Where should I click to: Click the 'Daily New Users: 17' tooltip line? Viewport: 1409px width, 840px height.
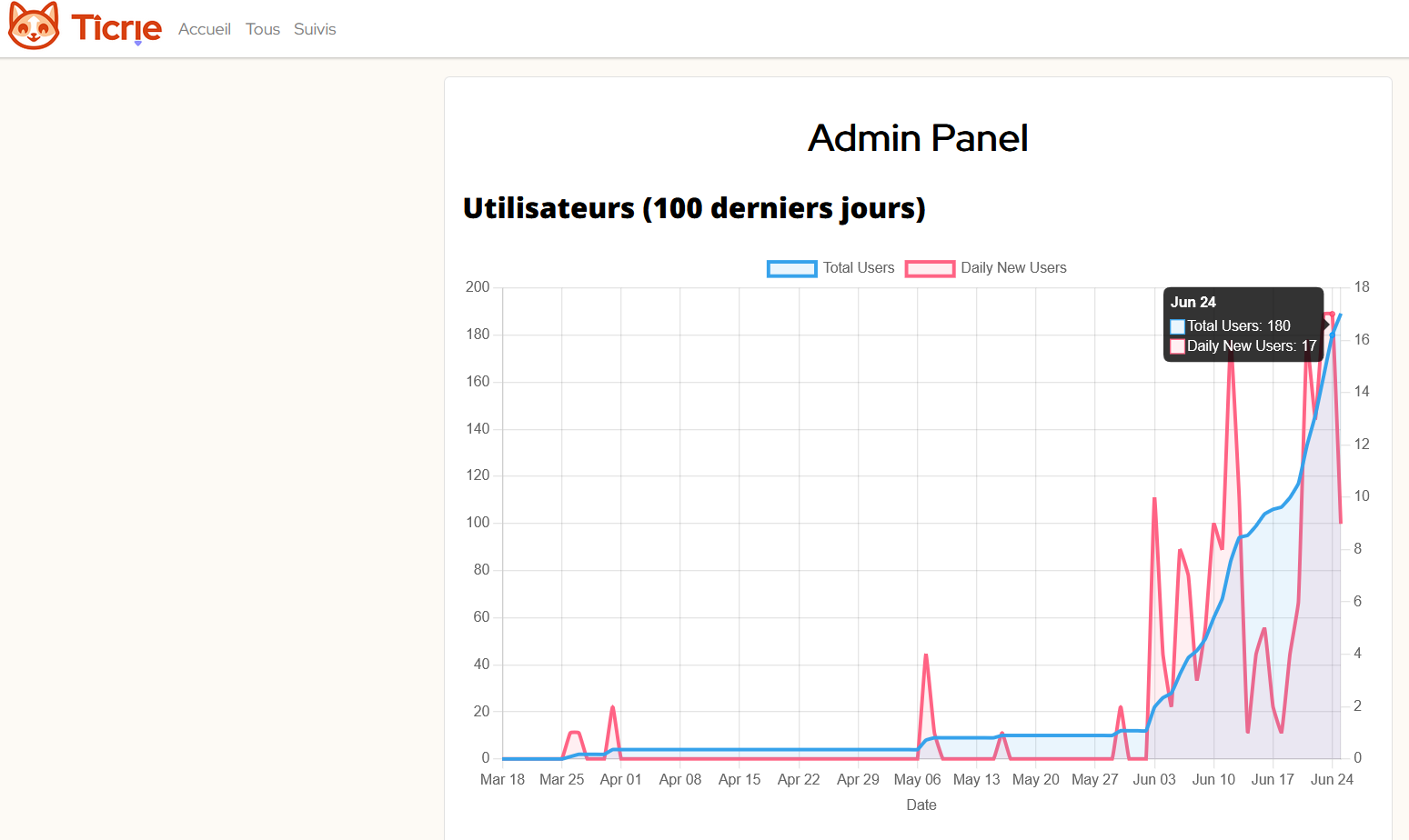[1243, 345]
